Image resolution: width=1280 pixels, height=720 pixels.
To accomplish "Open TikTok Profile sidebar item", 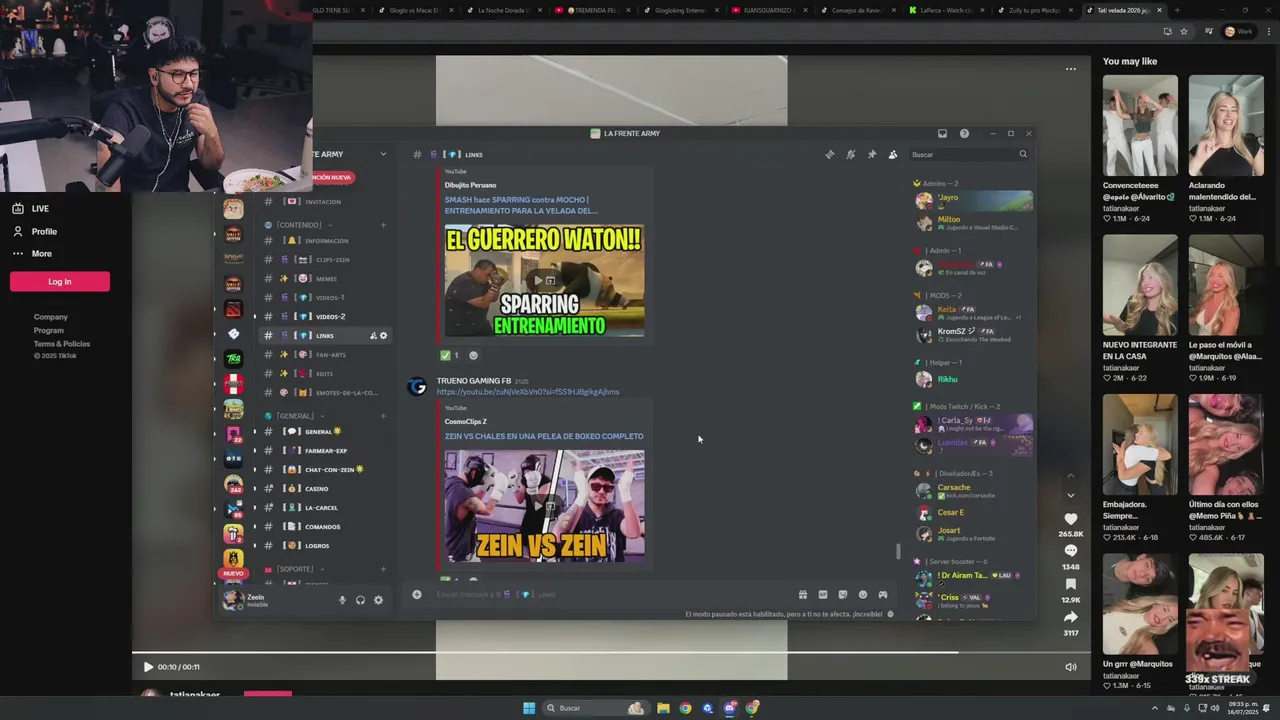I will 34,231.
